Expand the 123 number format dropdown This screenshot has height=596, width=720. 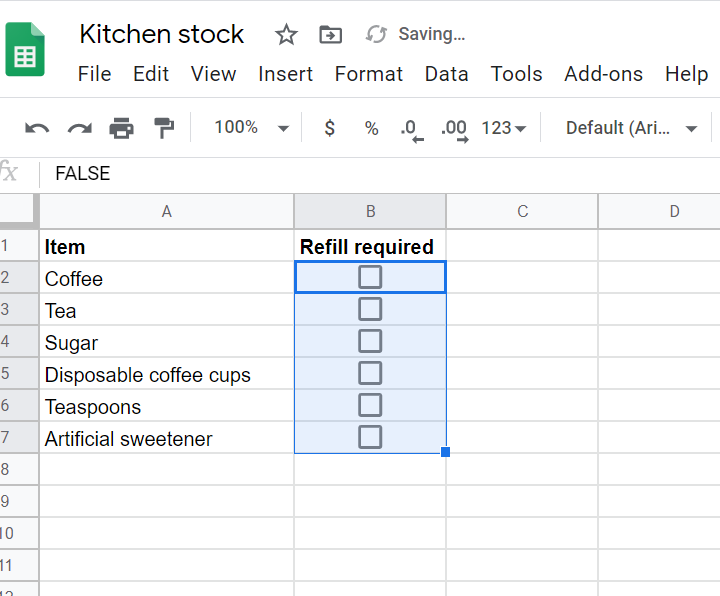(503, 128)
